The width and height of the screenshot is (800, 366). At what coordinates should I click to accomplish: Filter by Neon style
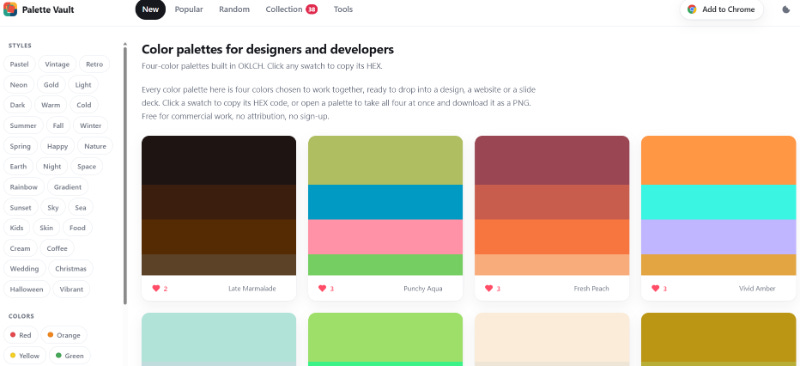point(19,85)
